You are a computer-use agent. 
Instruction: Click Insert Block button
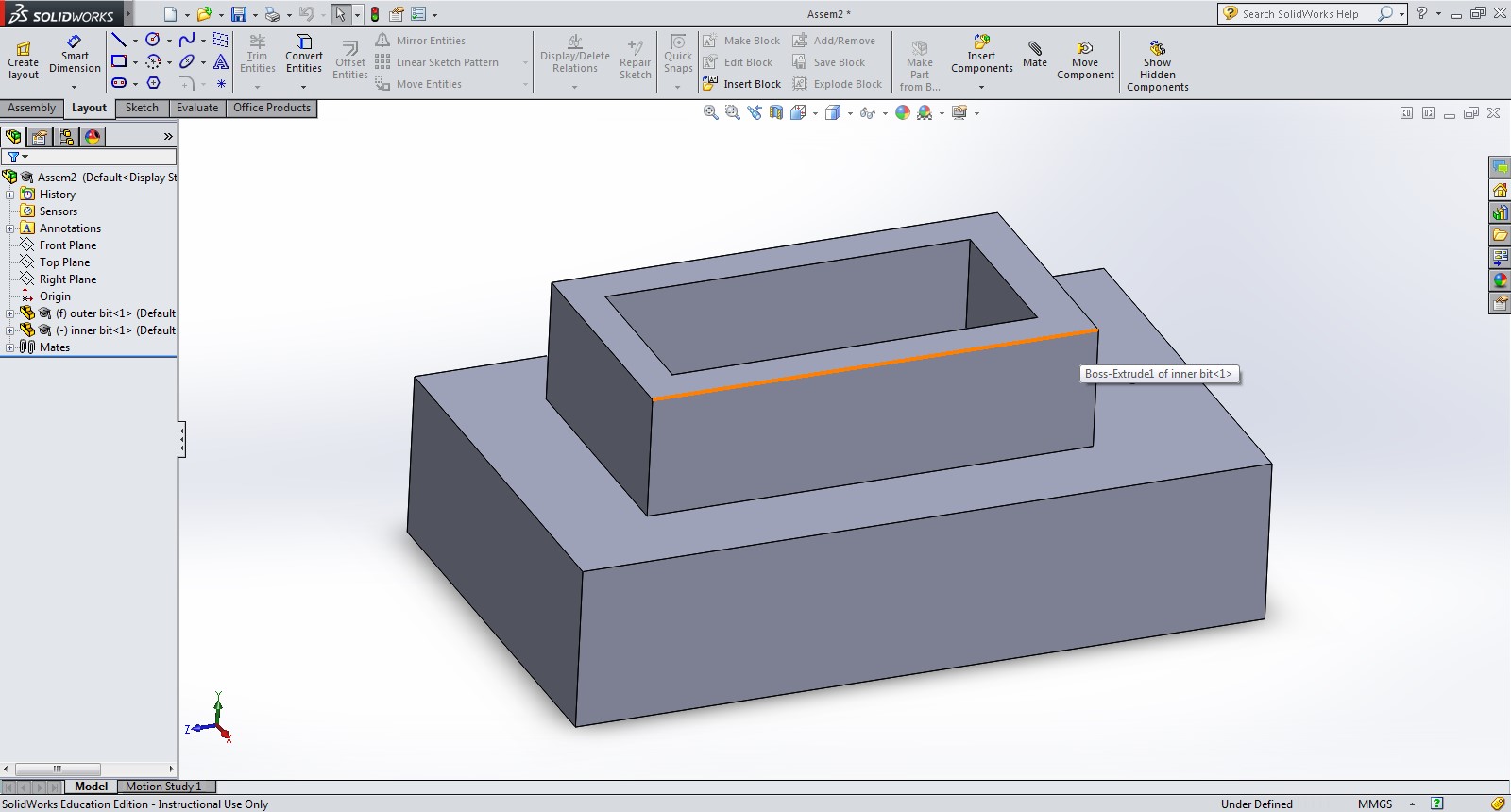[742, 84]
